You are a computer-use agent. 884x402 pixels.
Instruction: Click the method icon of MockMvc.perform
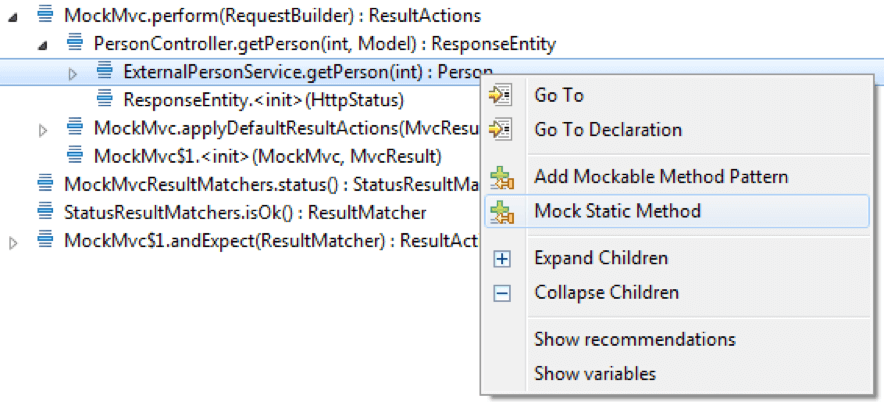point(45,14)
